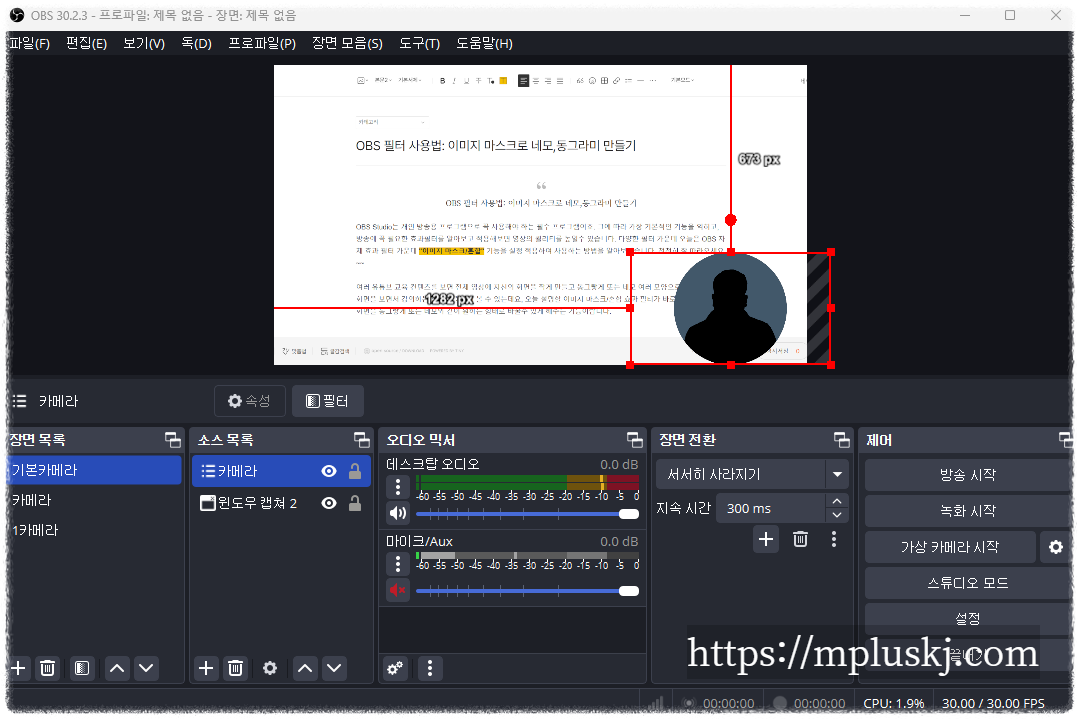This screenshot has height=719, width=1080.
Task: Click 녹화 시작 button
Action: pos(967,511)
